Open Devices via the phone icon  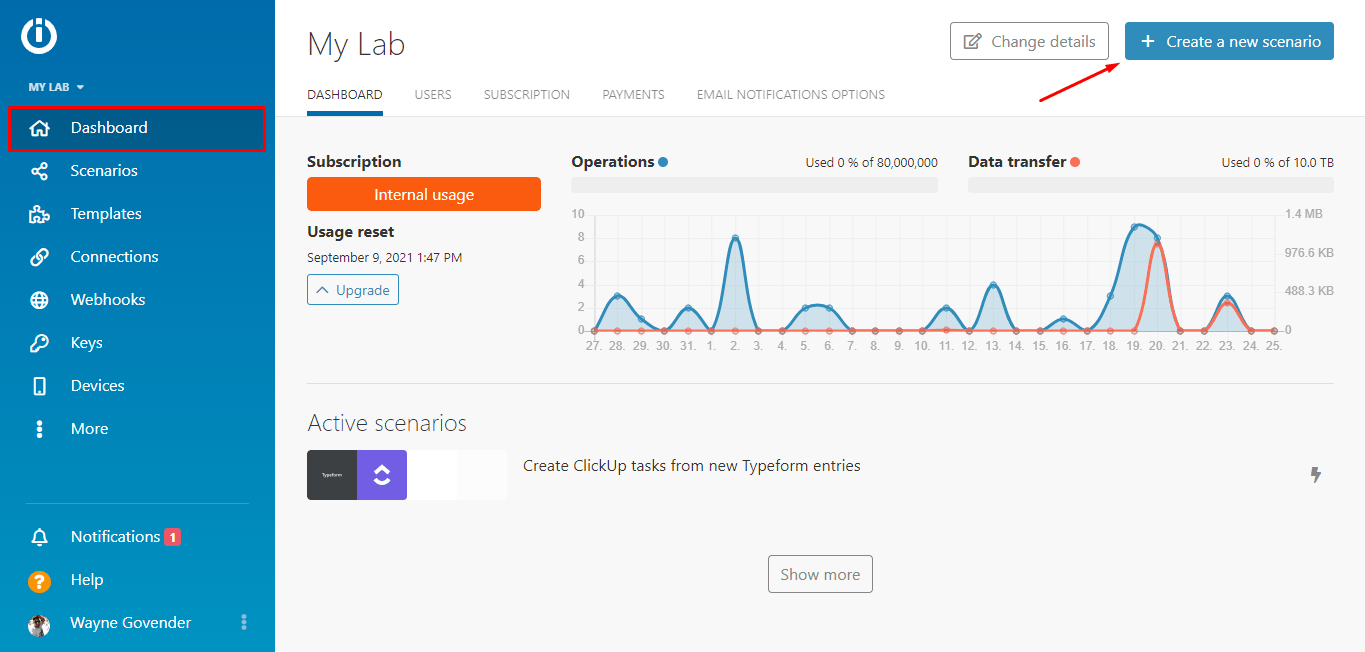40,386
